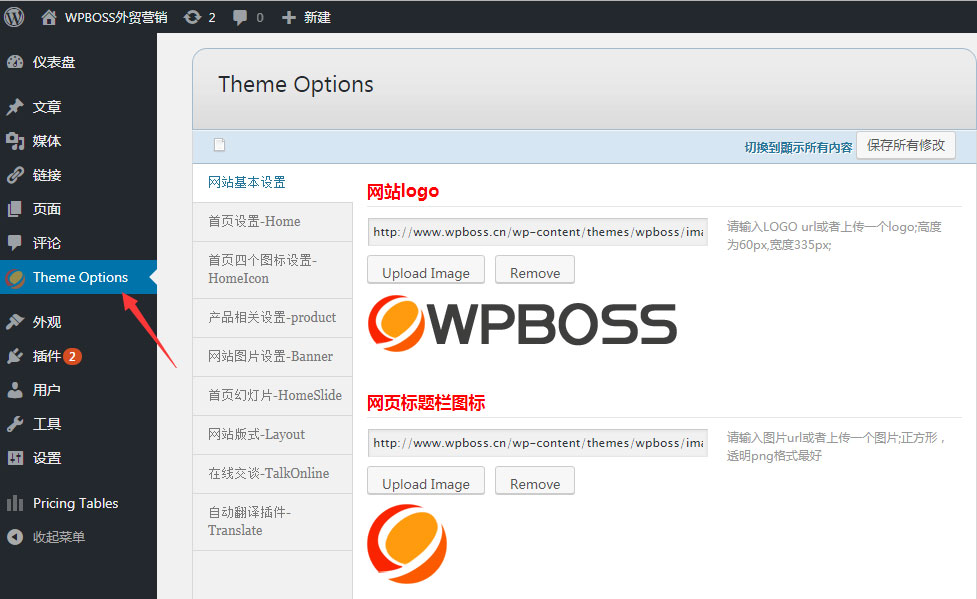The height and width of the screenshot is (599, 977).
Task: Click WPBOSS外贸营销 site name link
Action: [116, 17]
